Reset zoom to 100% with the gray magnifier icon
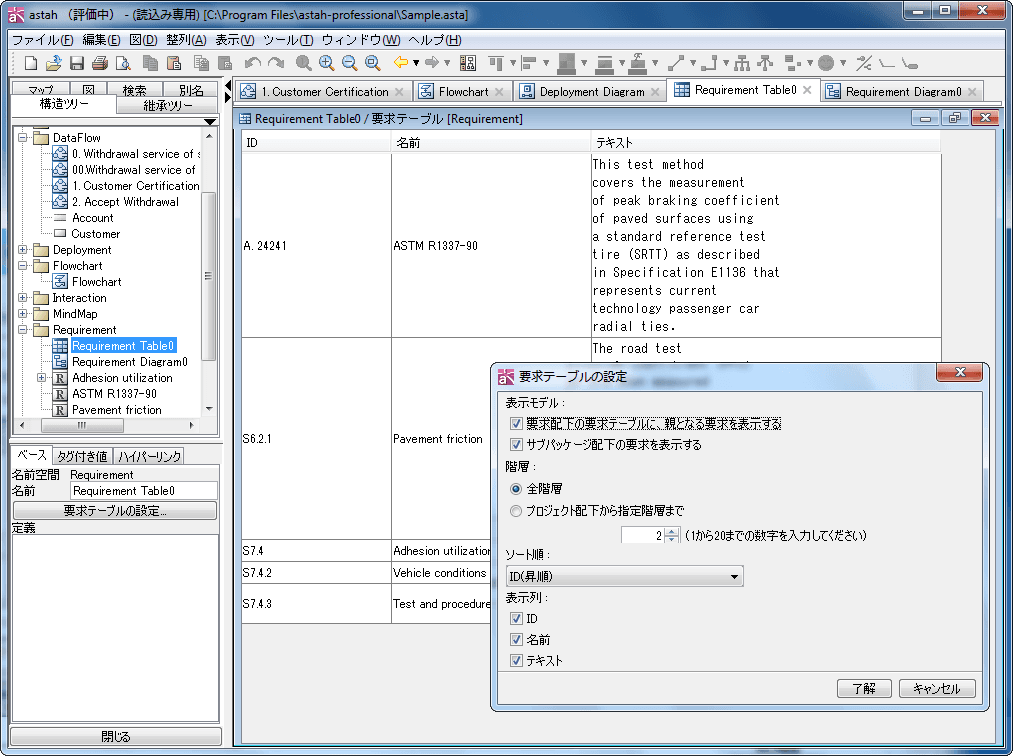The width and height of the screenshot is (1013, 756). tap(303, 63)
